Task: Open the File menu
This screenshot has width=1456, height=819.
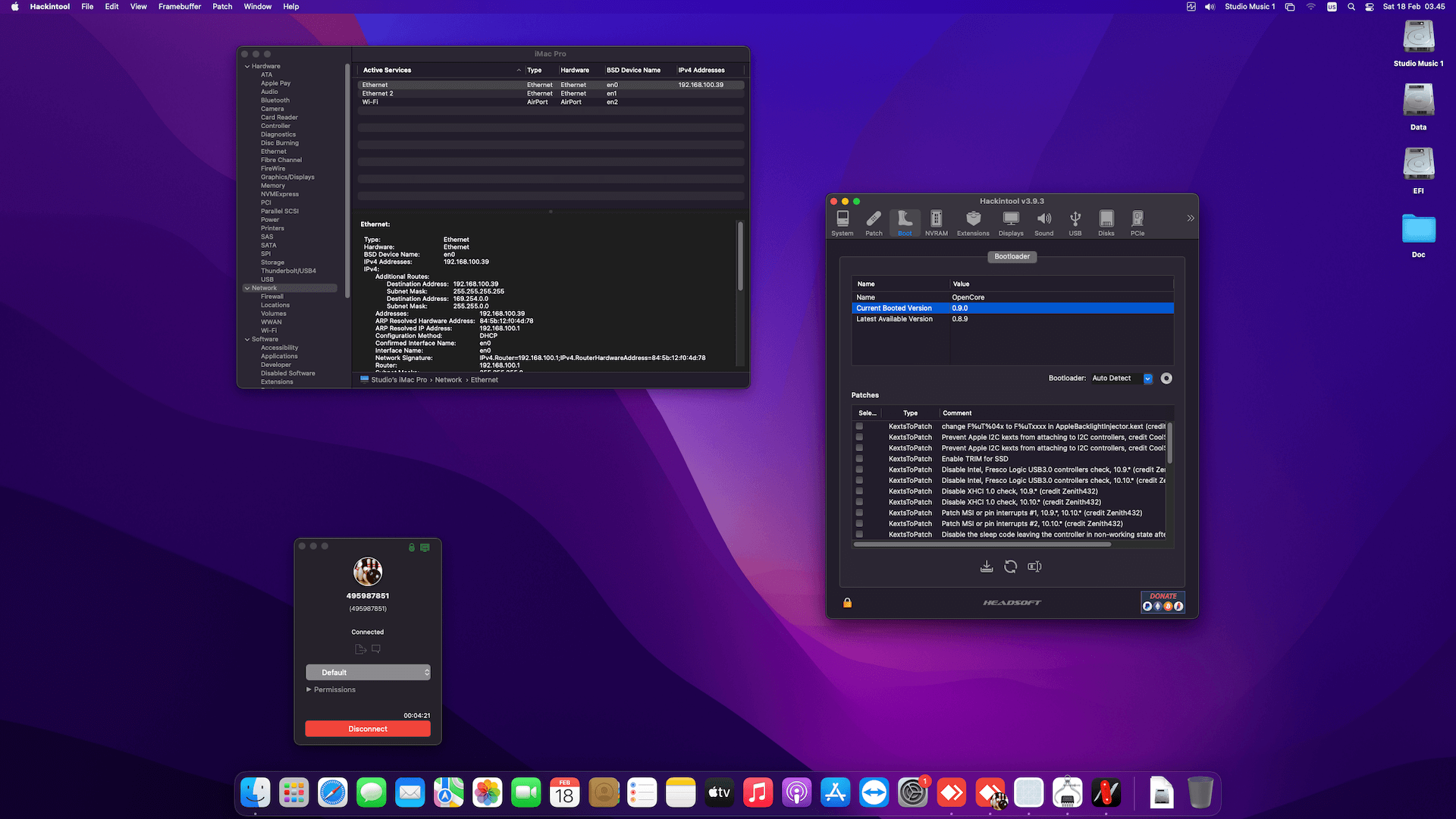Action: 87,7
